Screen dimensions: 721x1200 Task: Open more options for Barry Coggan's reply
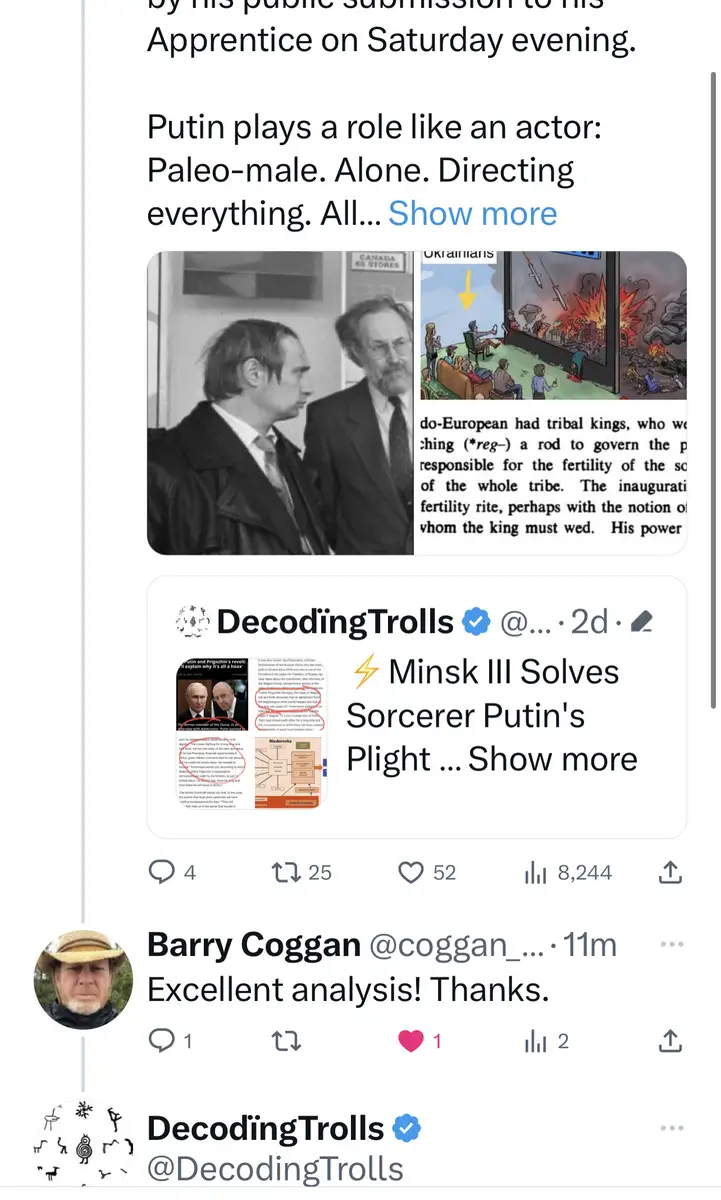tap(671, 944)
